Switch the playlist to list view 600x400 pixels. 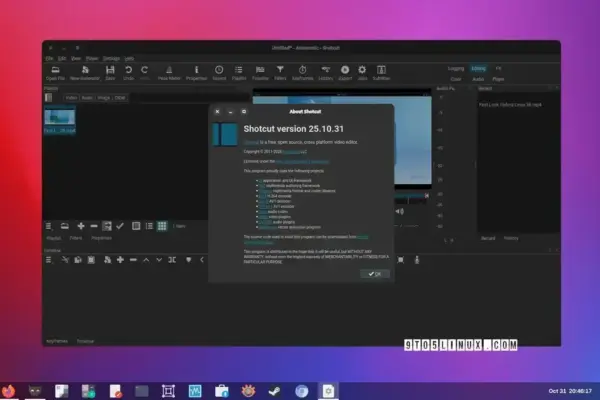point(149,226)
